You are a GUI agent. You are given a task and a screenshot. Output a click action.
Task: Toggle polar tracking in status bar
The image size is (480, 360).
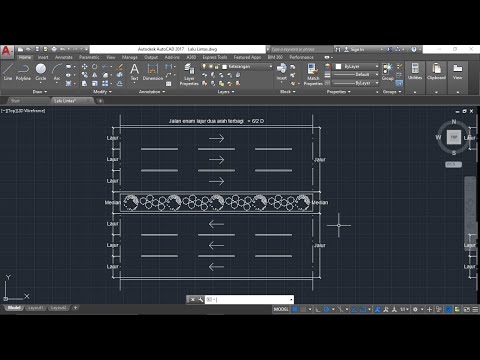coord(327,309)
